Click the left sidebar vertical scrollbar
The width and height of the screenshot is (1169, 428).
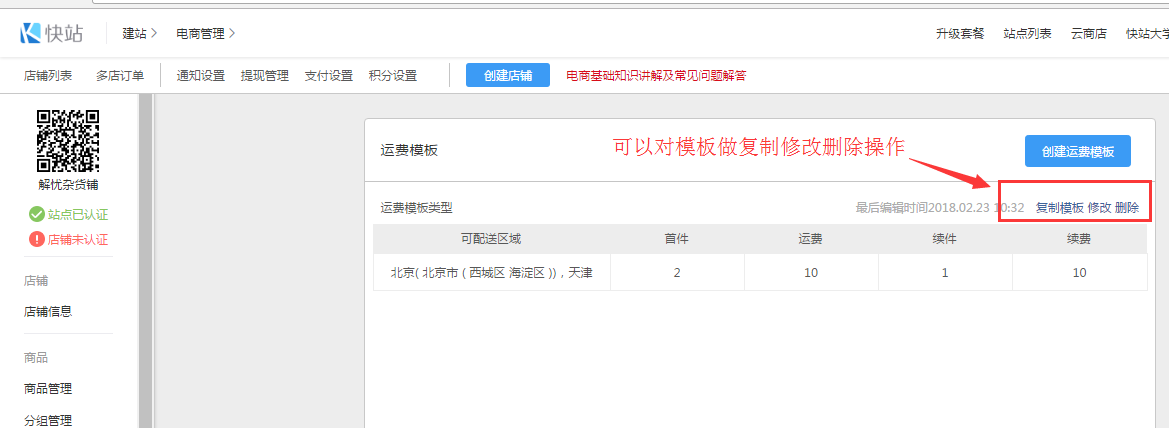(x=145, y=260)
